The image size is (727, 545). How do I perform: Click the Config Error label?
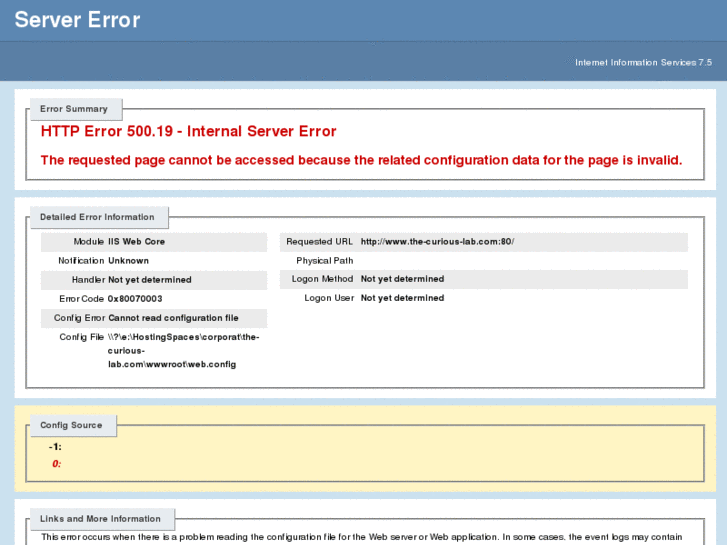tap(79, 318)
